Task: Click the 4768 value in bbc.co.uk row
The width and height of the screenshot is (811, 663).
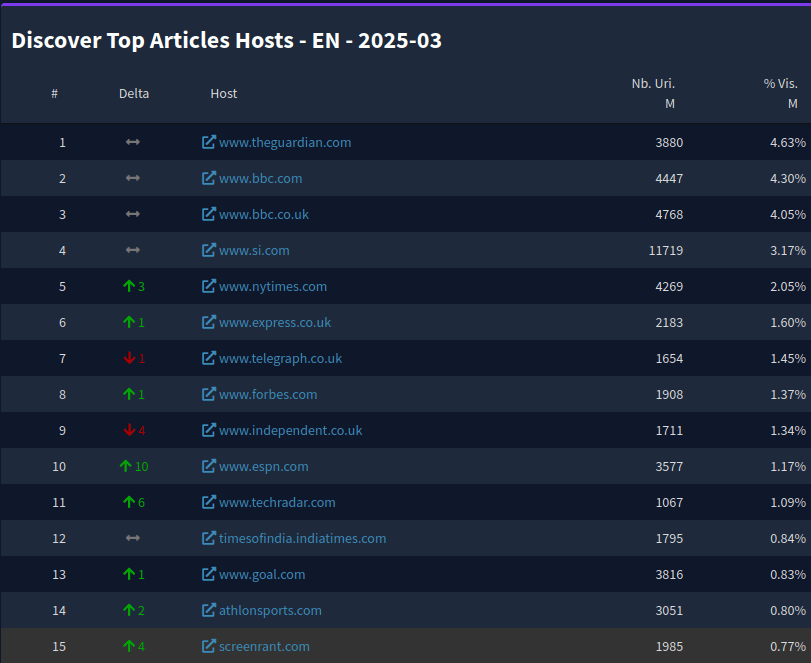Action: 669,214
